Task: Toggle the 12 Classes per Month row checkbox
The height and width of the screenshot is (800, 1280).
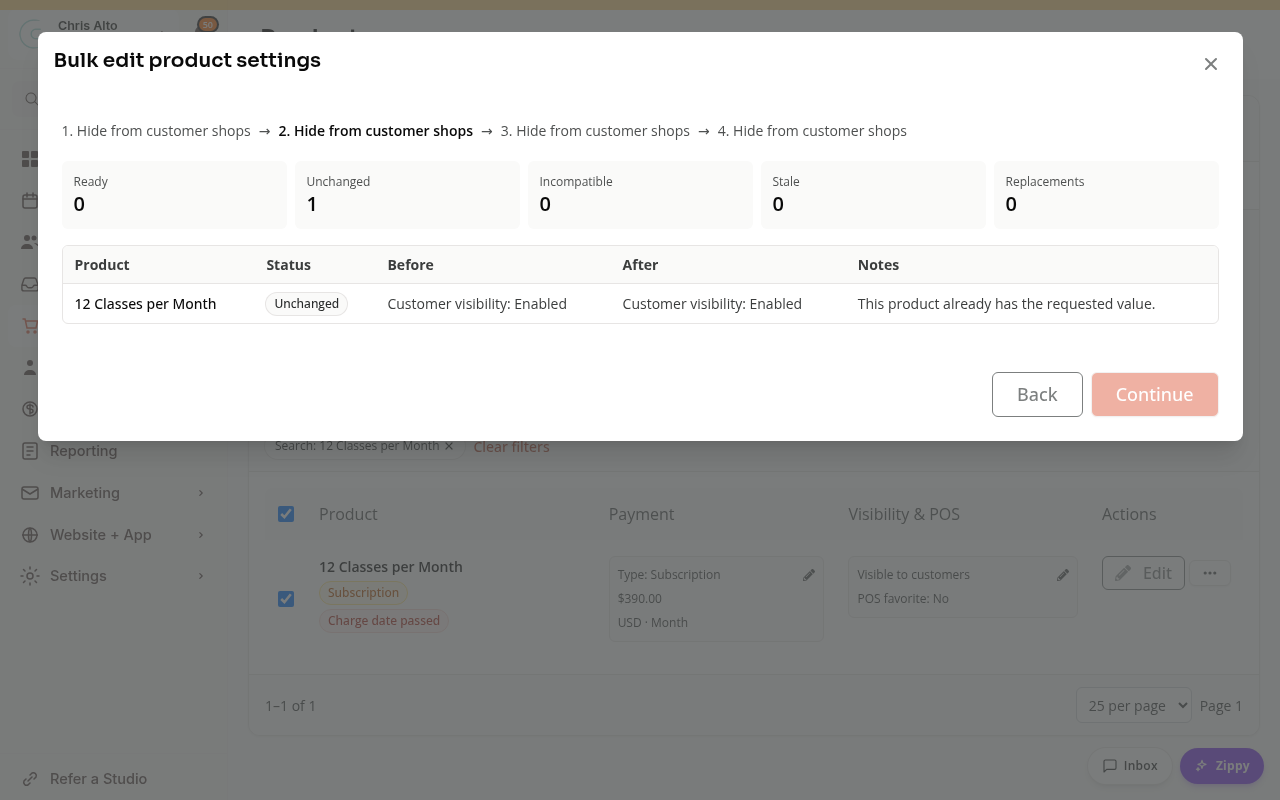Action: (x=286, y=599)
